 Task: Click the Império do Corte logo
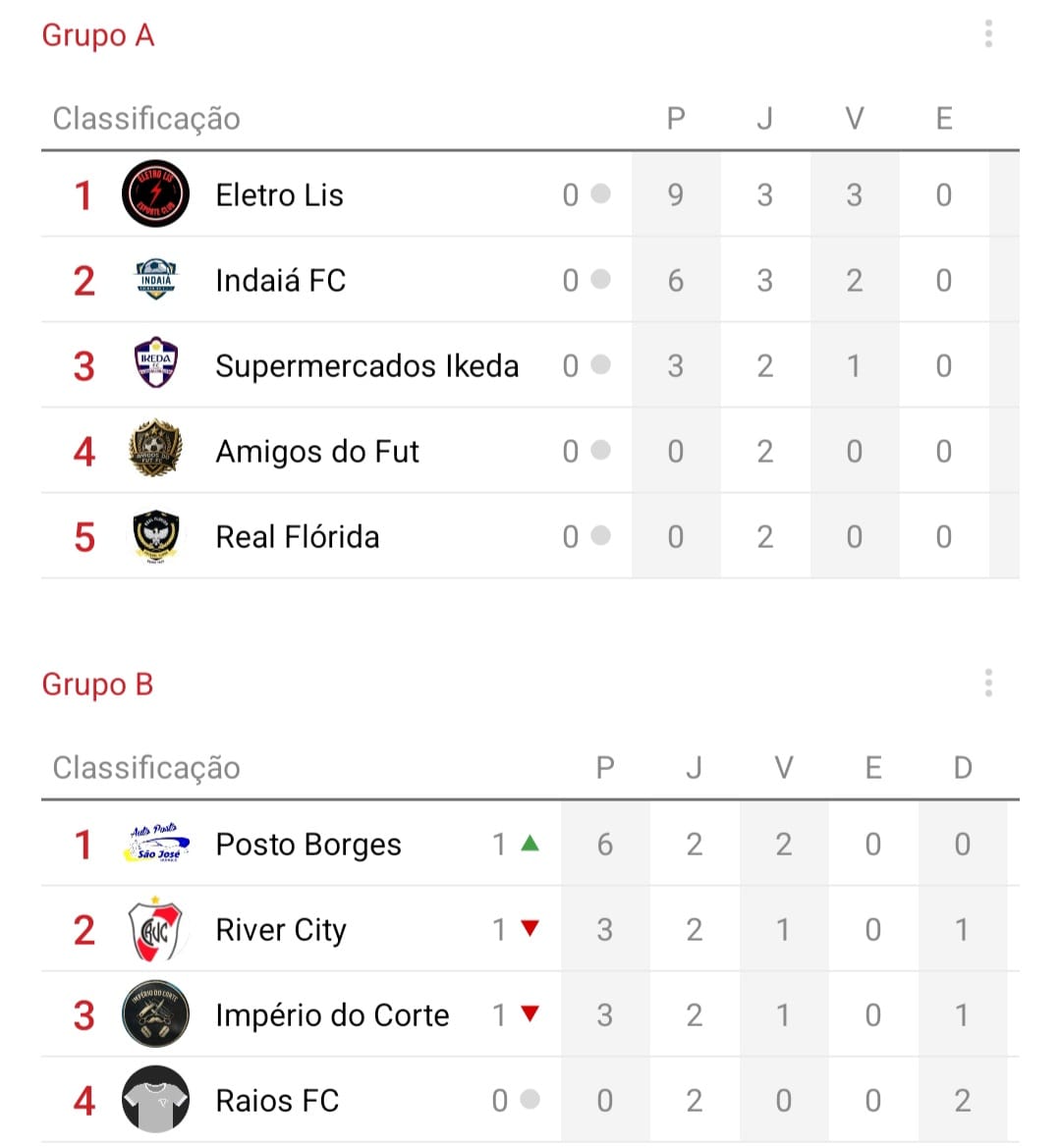pyautogui.click(x=155, y=1013)
